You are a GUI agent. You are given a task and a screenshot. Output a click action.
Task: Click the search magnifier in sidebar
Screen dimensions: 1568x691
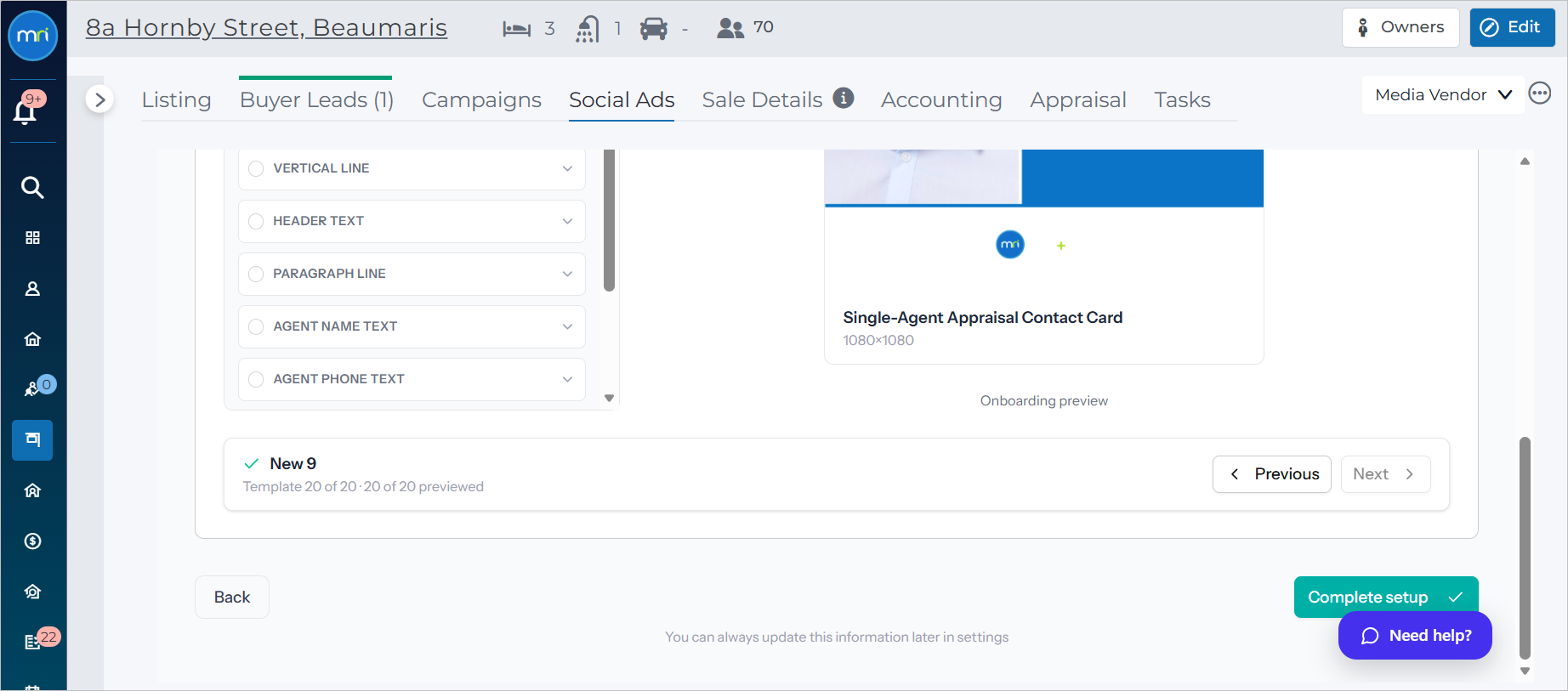point(32,187)
